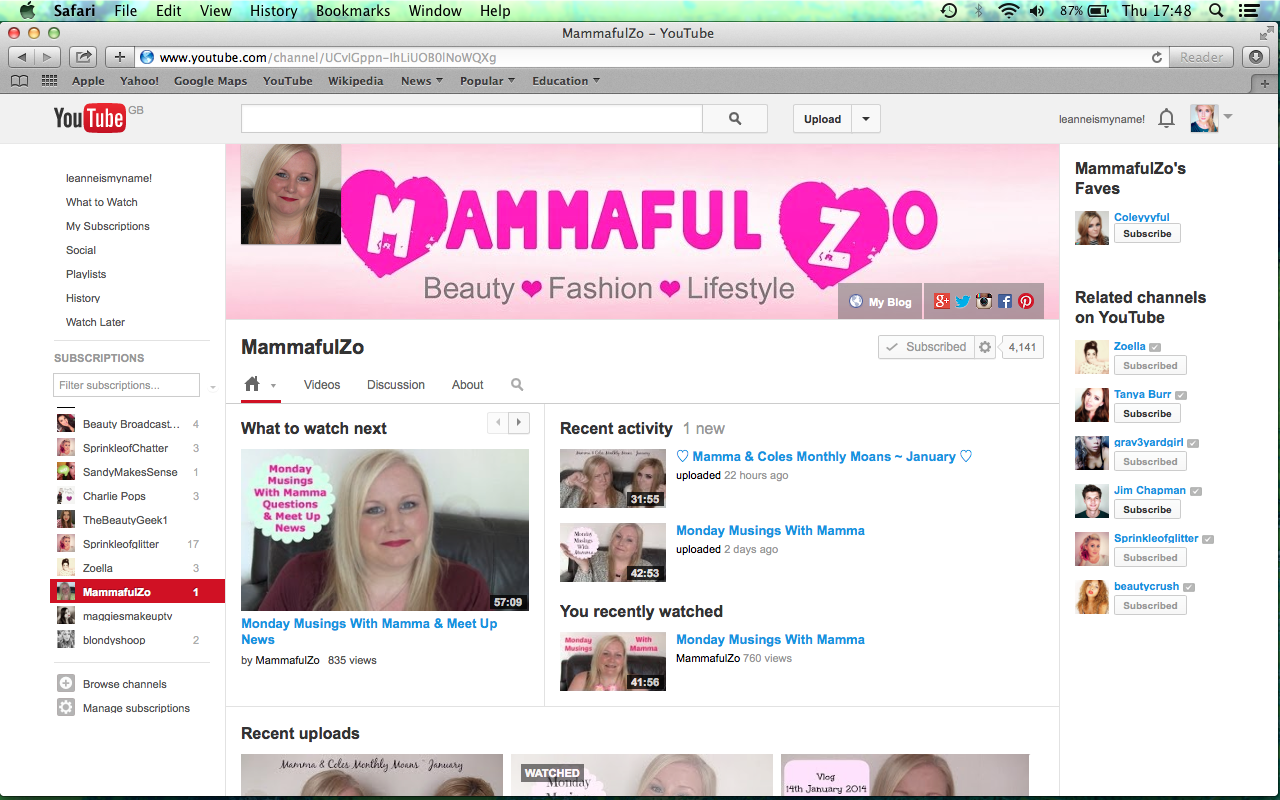Open the dropdown arrow beside the home tab
Image resolution: width=1280 pixels, height=800 pixels.
(x=273, y=386)
